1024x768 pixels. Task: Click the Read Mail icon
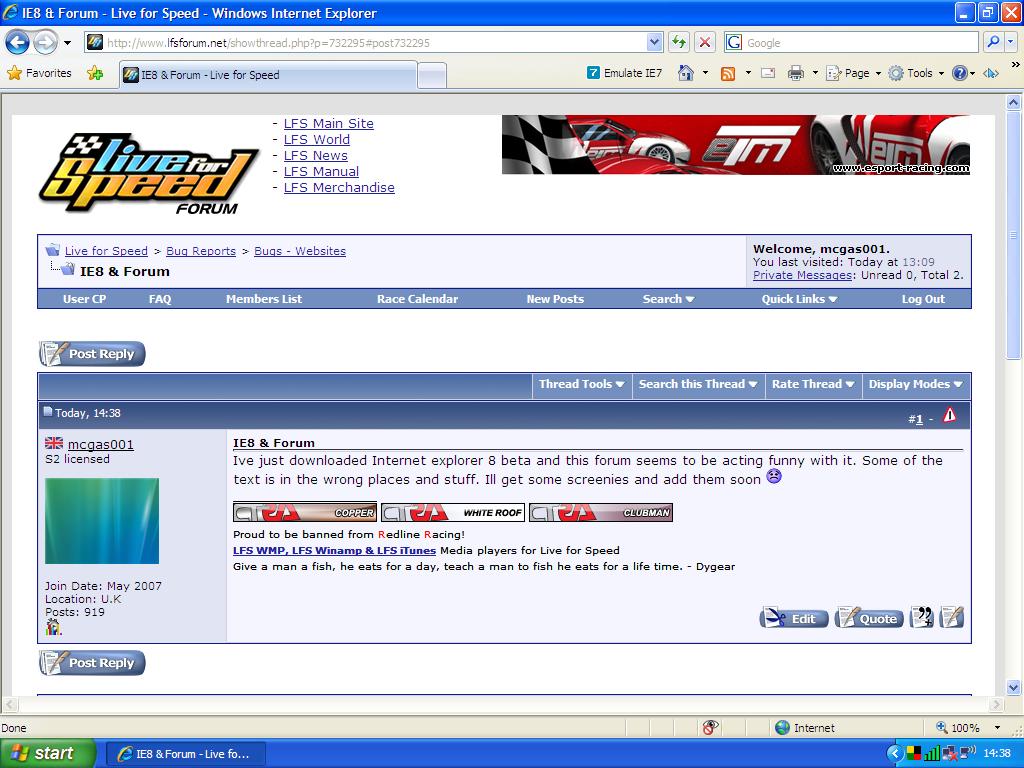pos(769,73)
